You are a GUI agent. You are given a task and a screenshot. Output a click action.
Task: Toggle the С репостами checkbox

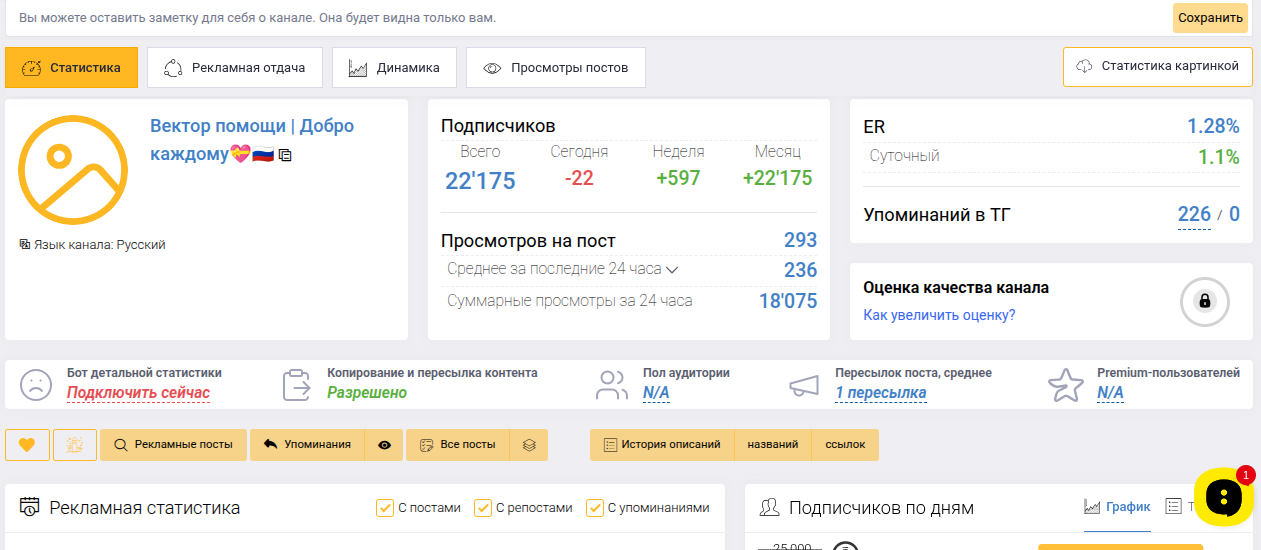tap(483, 508)
